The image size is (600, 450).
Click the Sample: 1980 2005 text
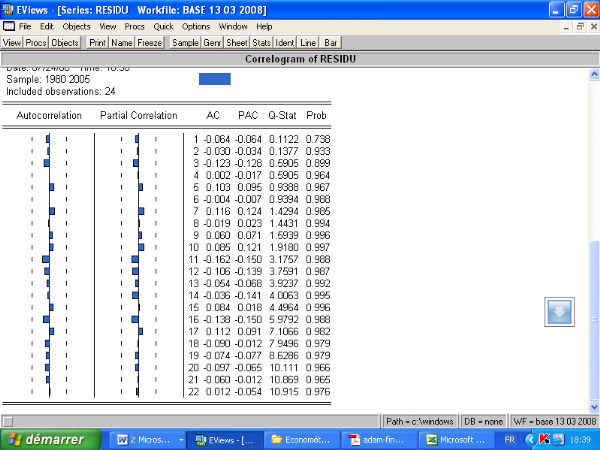click(x=48, y=79)
